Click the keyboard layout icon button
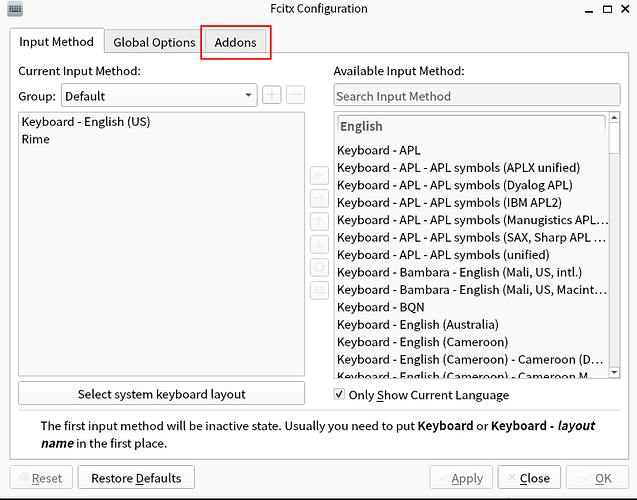 [320, 291]
